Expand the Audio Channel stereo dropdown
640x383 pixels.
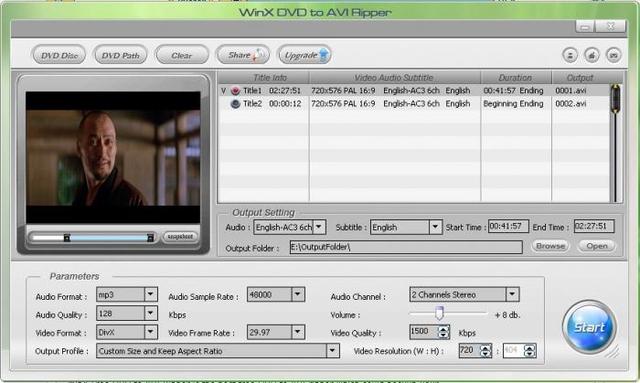(512, 294)
